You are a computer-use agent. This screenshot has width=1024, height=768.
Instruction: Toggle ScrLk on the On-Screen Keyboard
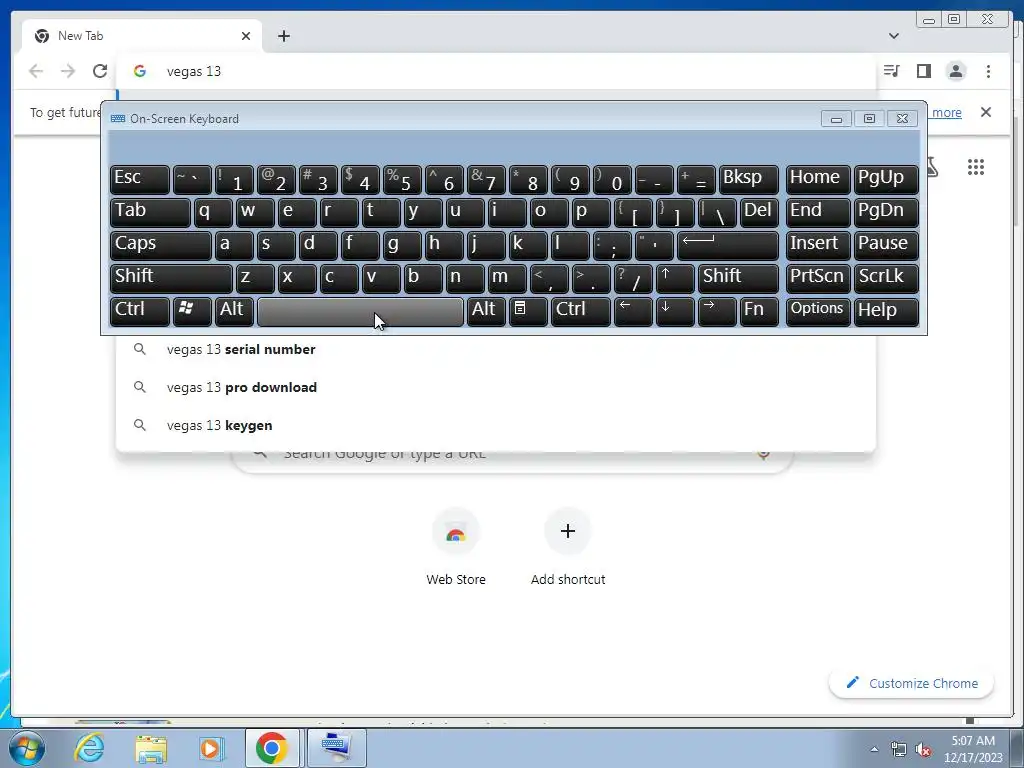[x=886, y=278]
